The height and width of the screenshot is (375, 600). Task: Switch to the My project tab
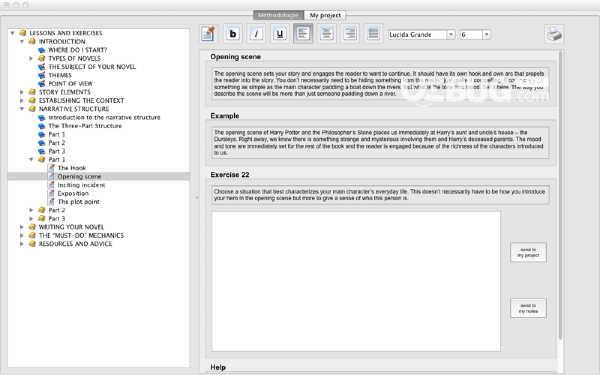pos(325,15)
